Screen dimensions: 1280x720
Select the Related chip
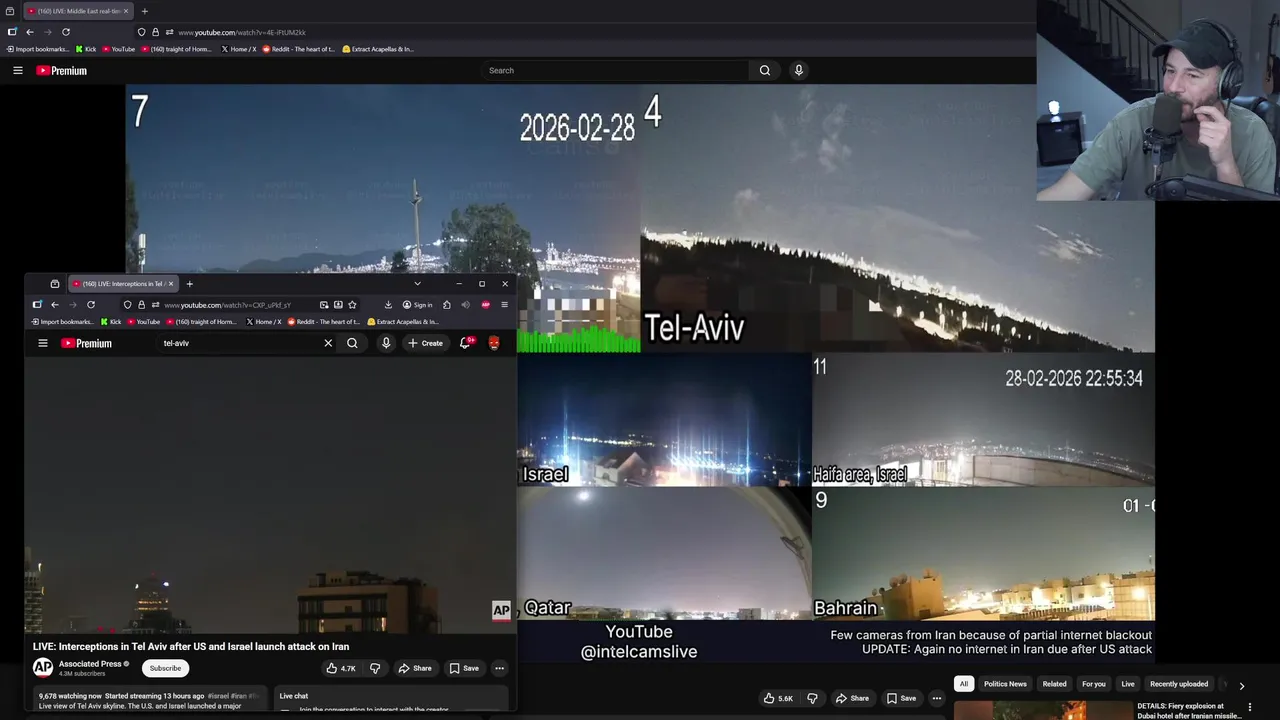point(1054,684)
